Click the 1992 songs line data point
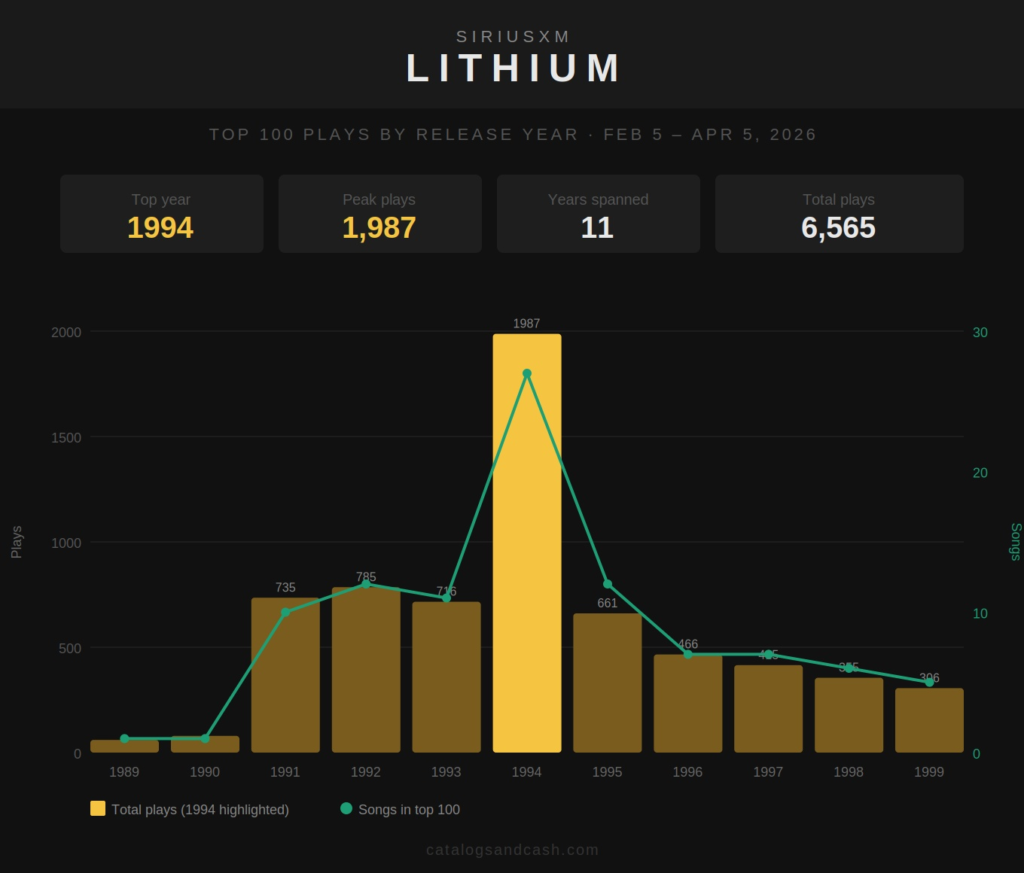 pos(366,584)
